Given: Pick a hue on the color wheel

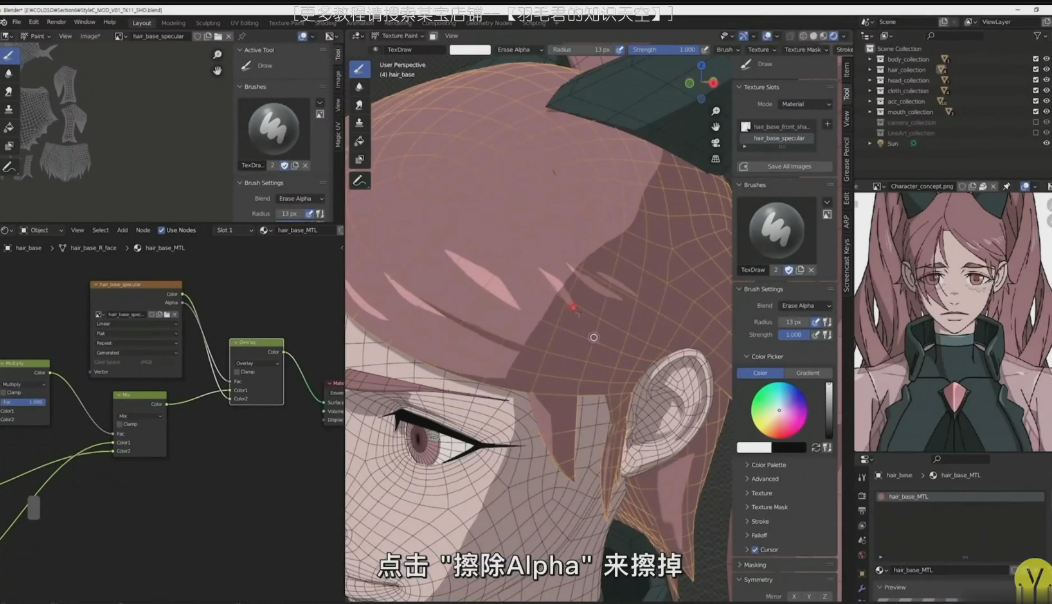Looking at the screenshot, I should pyautogui.click(x=779, y=410).
